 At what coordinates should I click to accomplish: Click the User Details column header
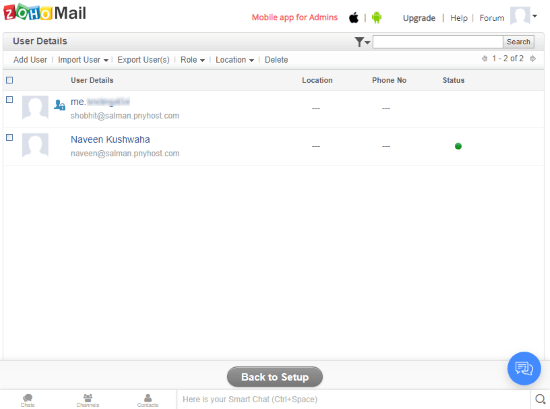click(x=92, y=80)
